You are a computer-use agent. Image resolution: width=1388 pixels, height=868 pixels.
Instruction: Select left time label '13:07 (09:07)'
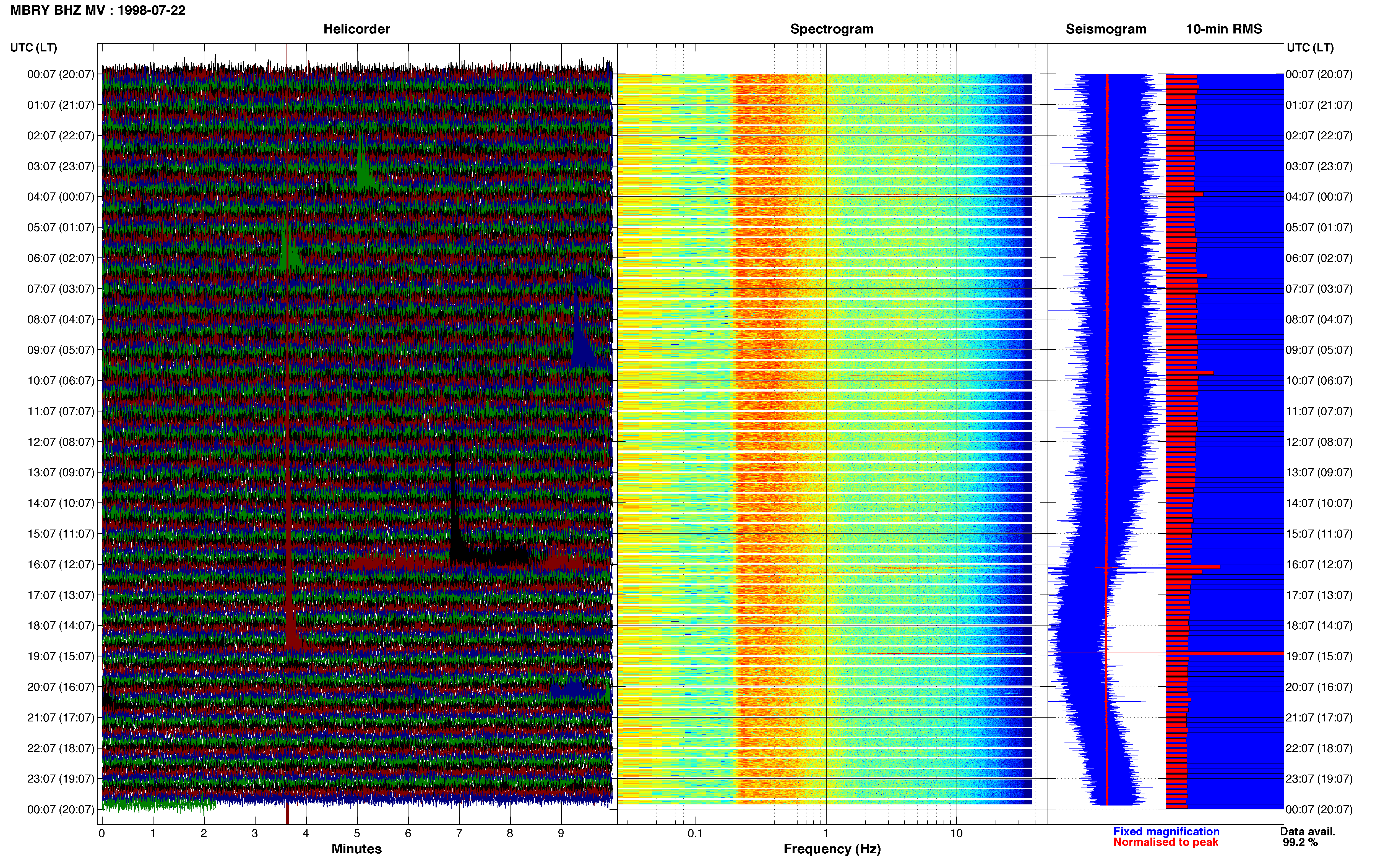coord(61,473)
